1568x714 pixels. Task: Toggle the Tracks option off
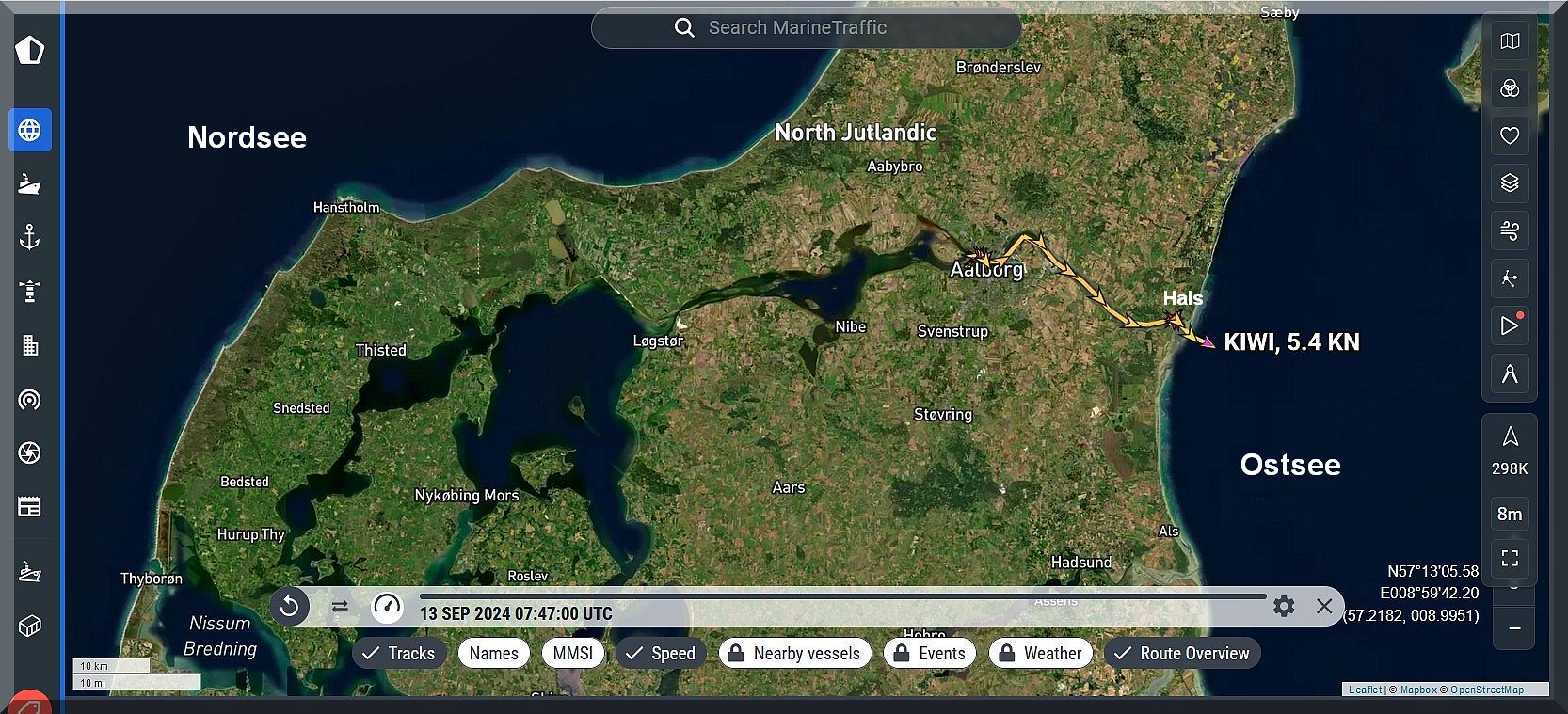point(398,653)
